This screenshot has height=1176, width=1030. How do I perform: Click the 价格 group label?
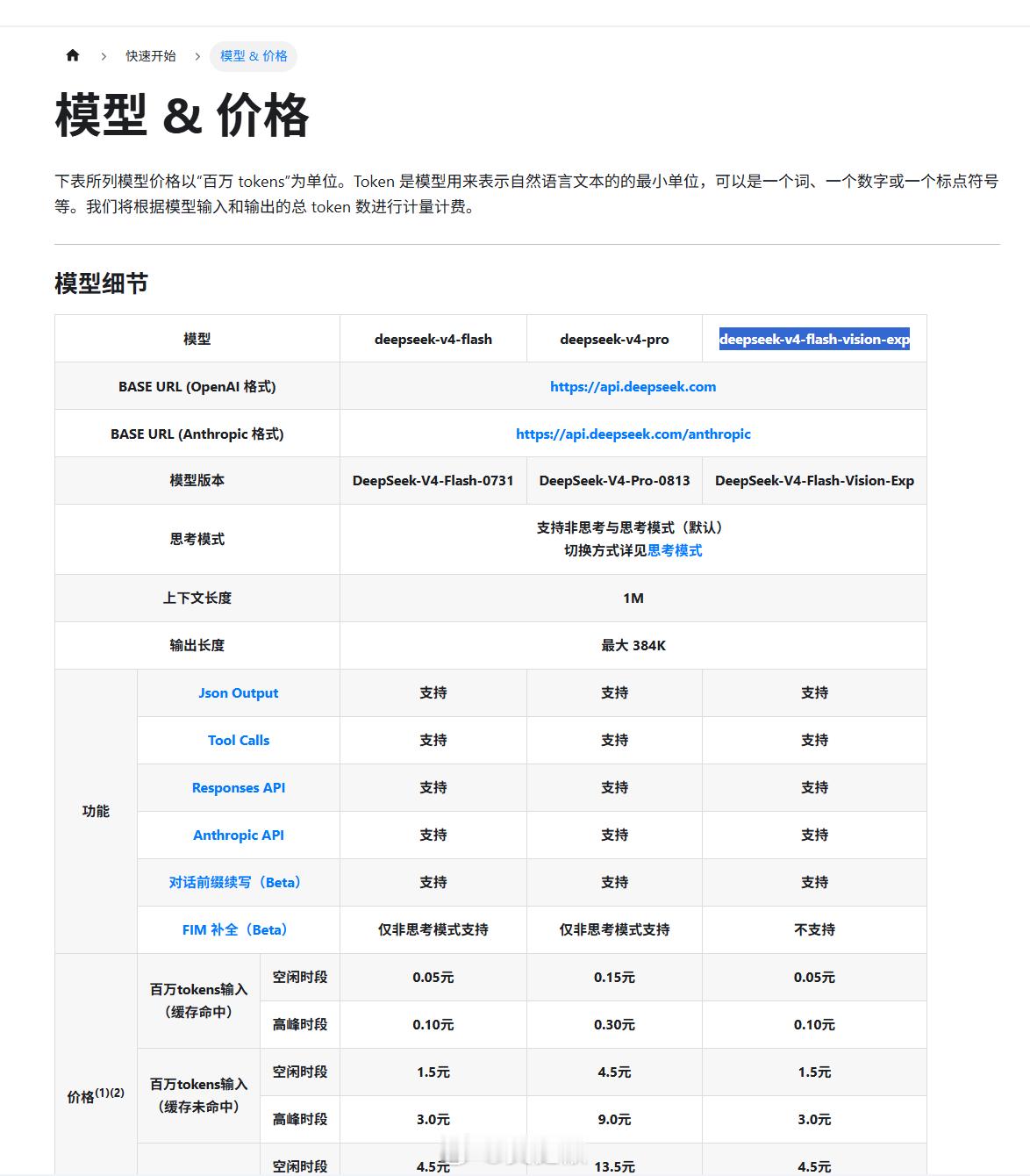[x=96, y=1095]
